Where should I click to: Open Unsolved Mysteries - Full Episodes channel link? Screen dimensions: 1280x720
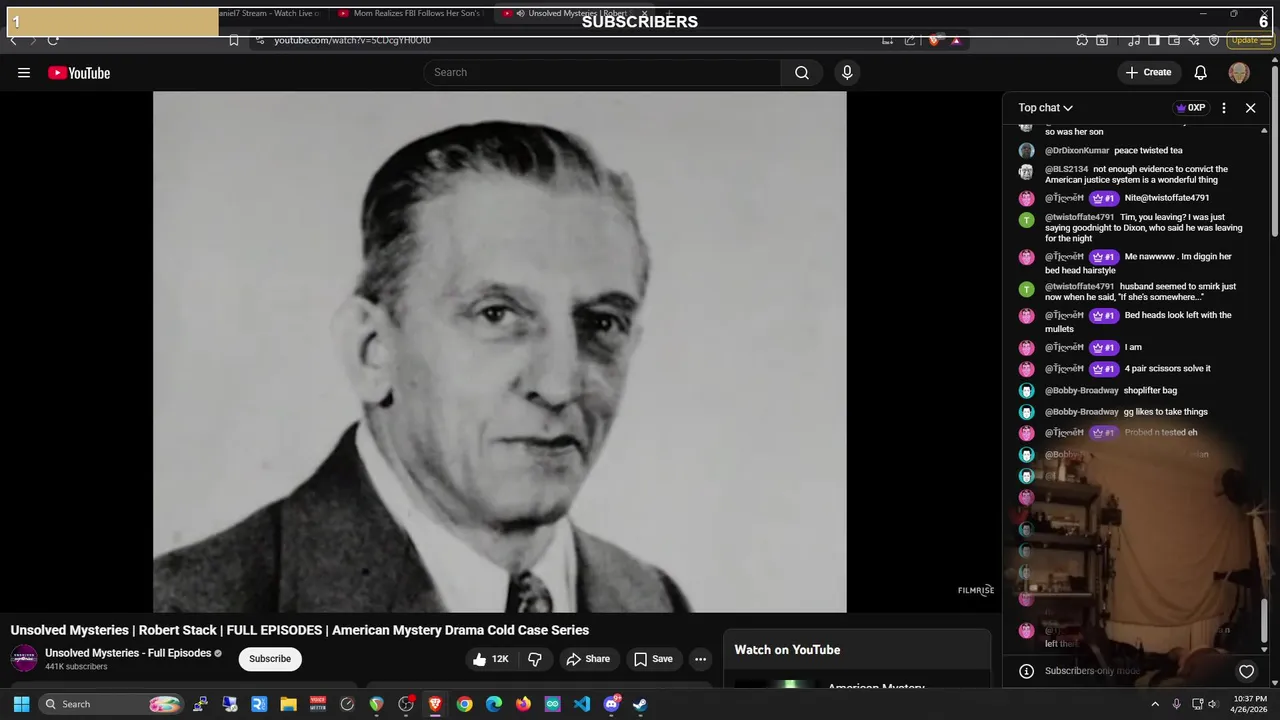(x=128, y=653)
